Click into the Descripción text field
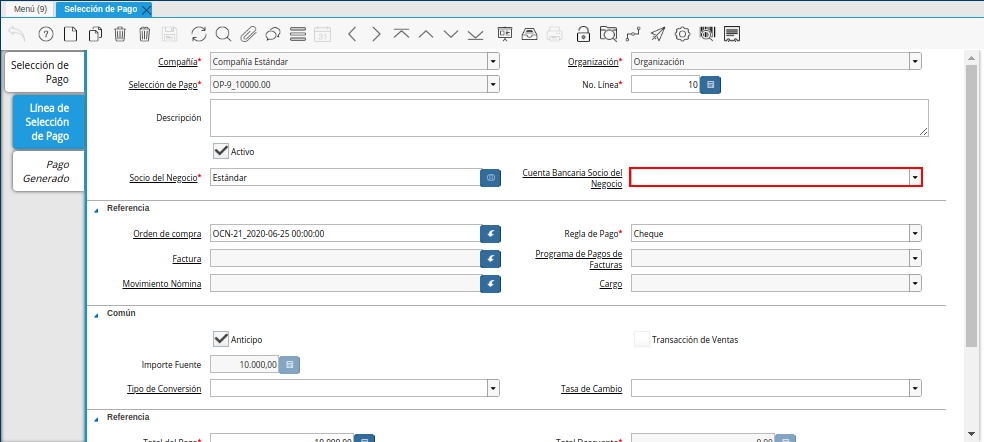The height and width of the screenshot is (442, 984). (568, 117)
